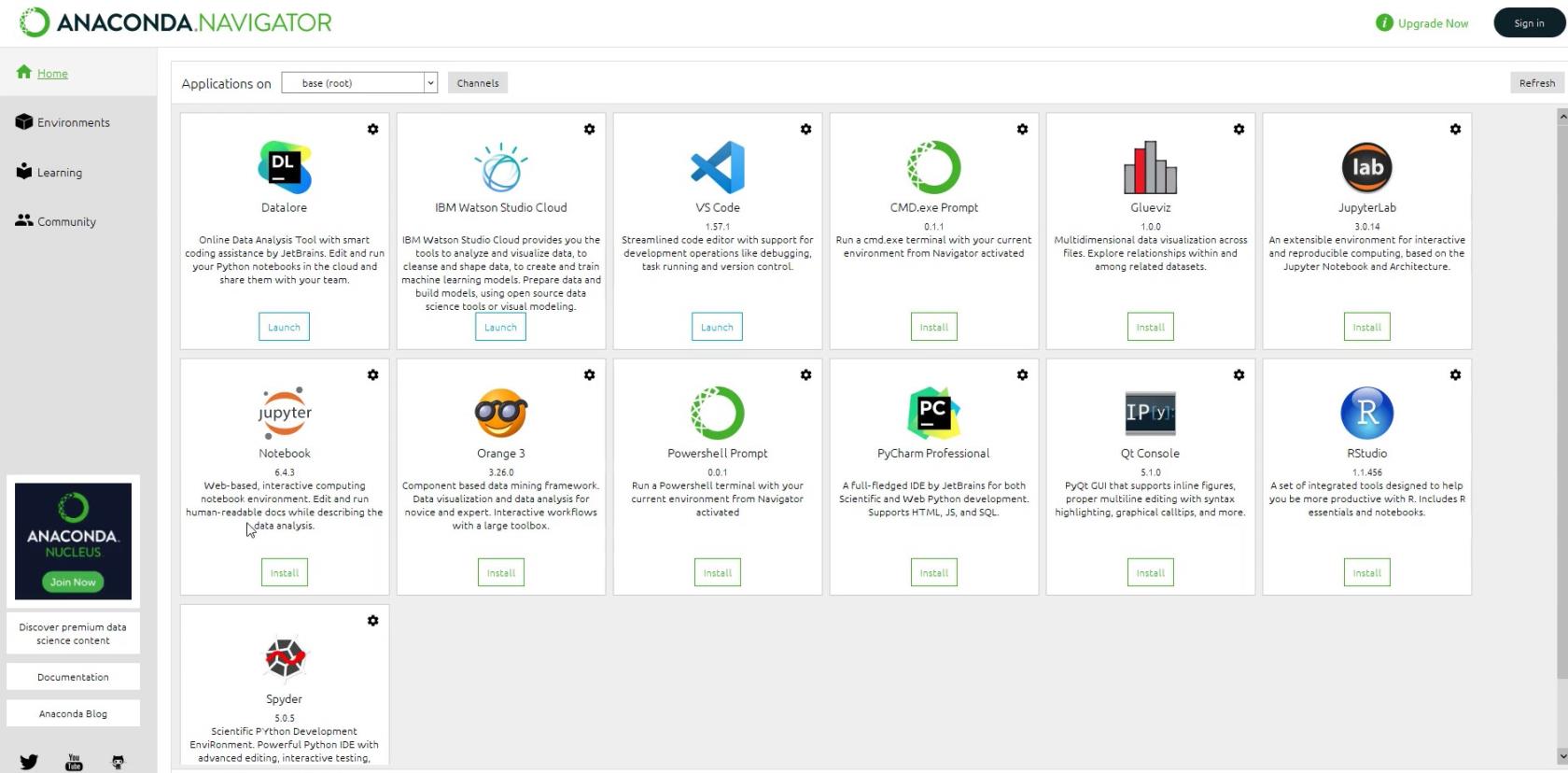The width and height of the screenshot is (1568, 773).
Task: Click the Anaconda Navigator logo
Action: coord(175,22)
